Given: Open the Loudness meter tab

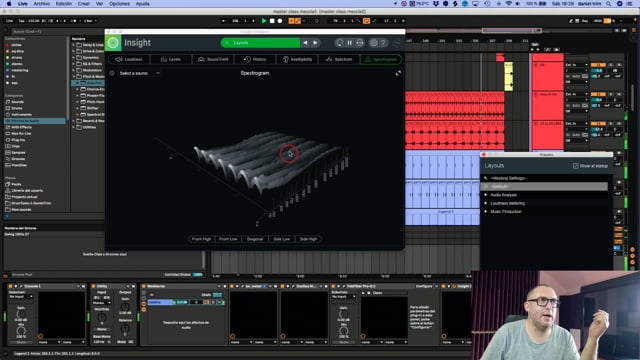Looking at the screenshot, I should (x=129, y=59).
